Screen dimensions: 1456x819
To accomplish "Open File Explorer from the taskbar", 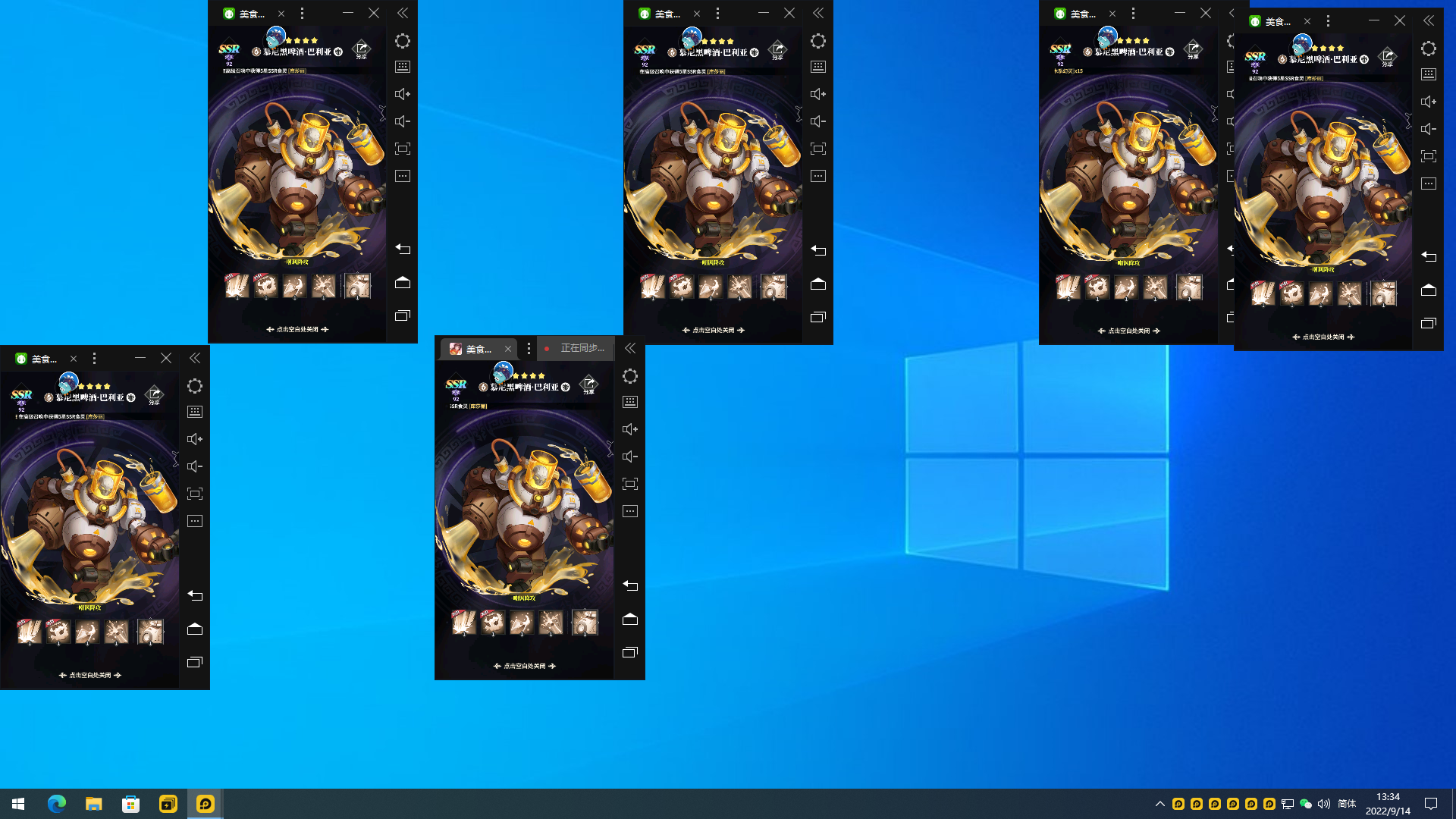I will (93, 804).
